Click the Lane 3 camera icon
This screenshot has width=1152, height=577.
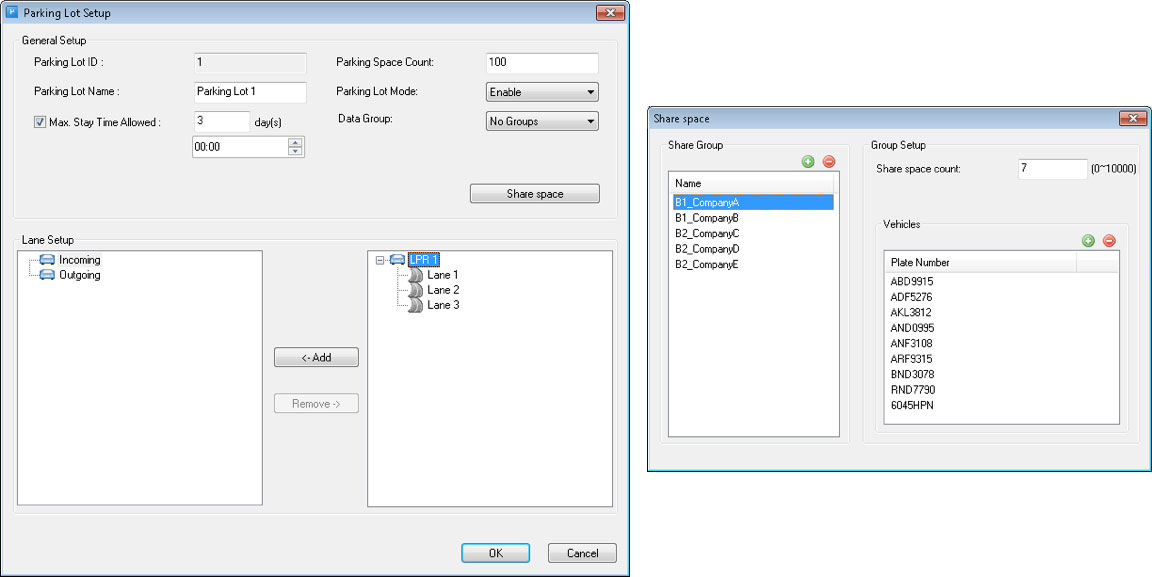[416, 305]
